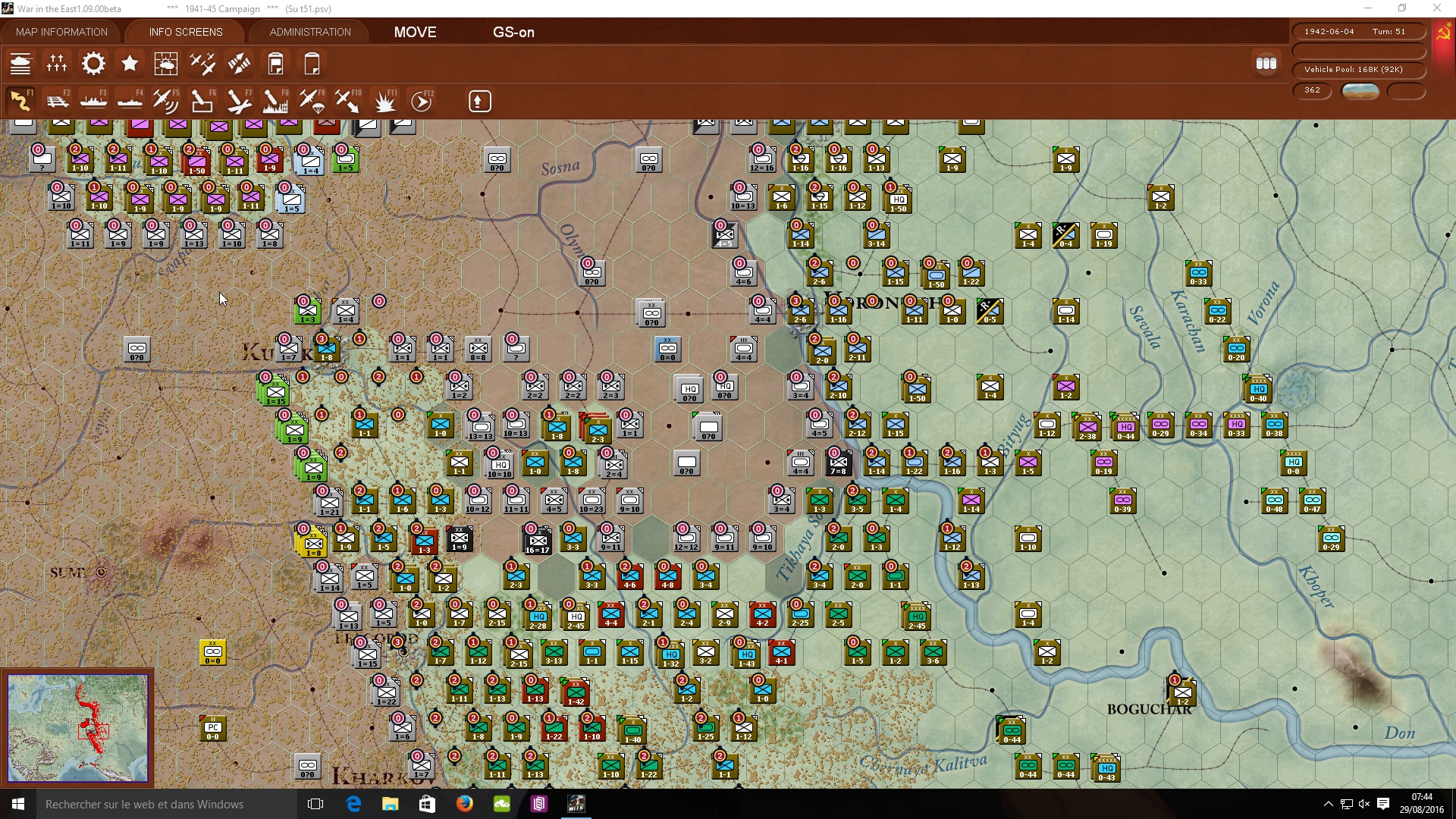Open Firefox from the Windows taskbar
The height and width of the screenshot is (819, 1456).
464,804
